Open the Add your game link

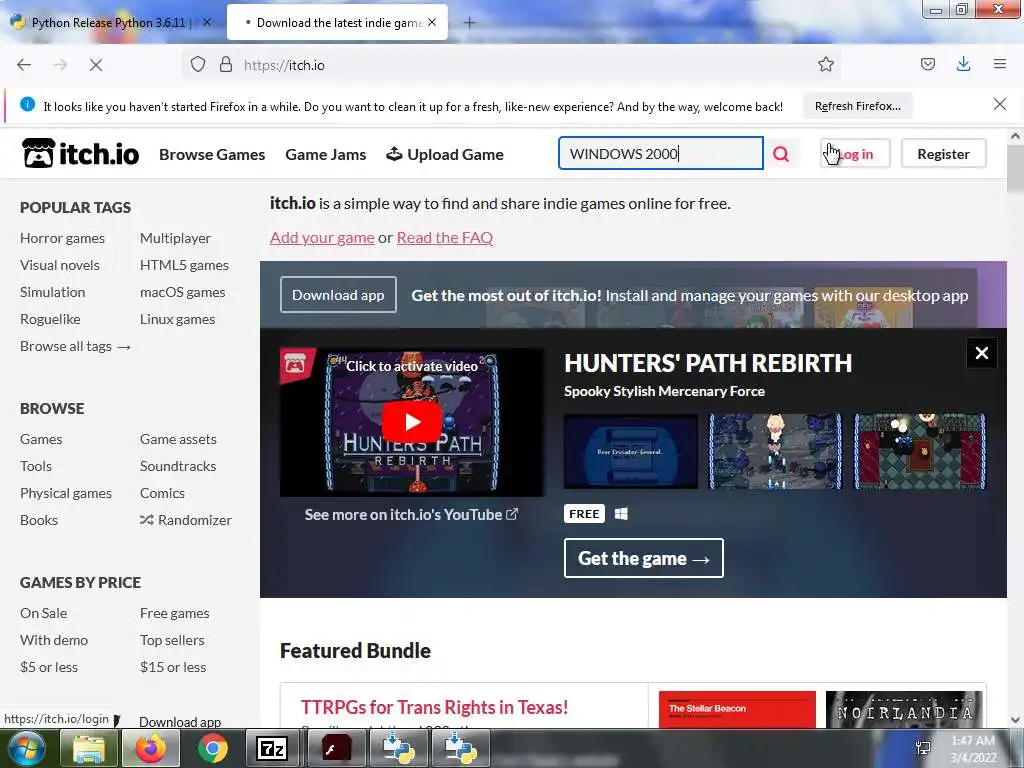point(322,238)
